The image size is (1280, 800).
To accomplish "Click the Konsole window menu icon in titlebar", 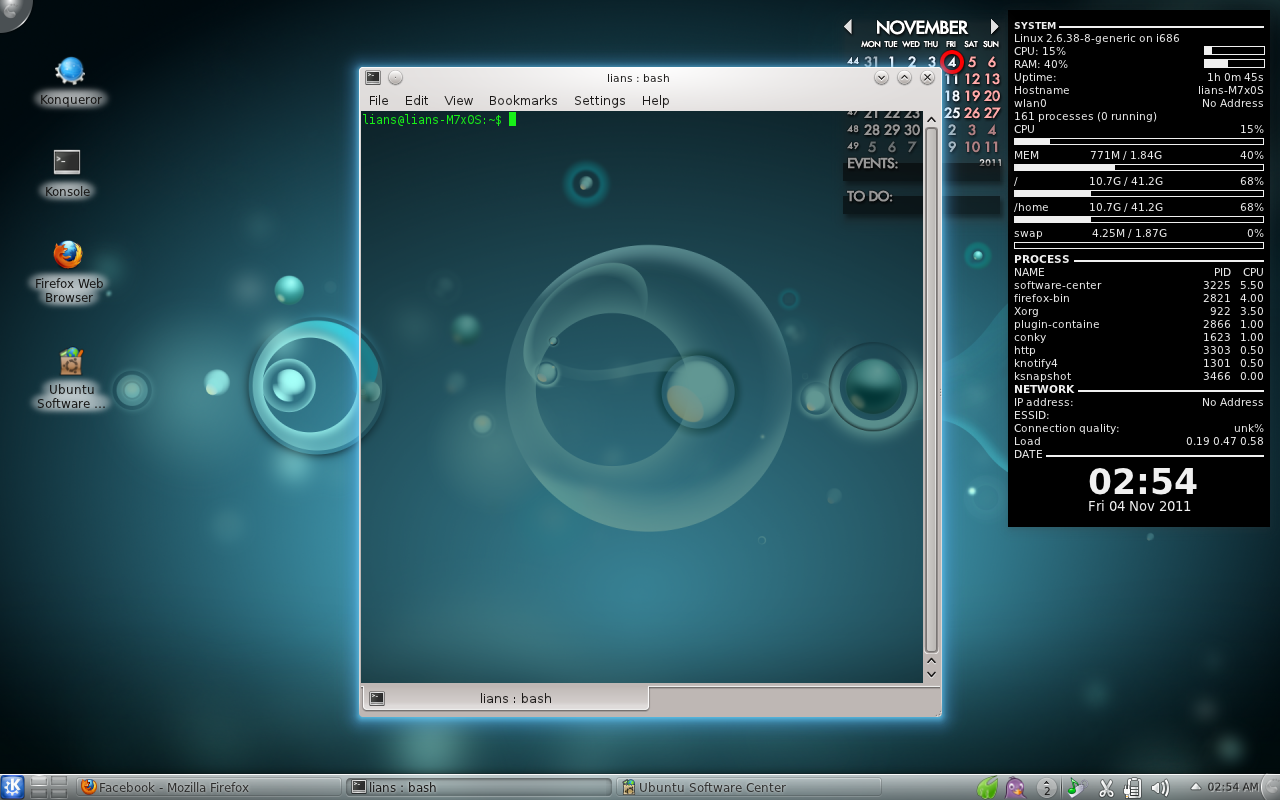I will coord(373,77).
